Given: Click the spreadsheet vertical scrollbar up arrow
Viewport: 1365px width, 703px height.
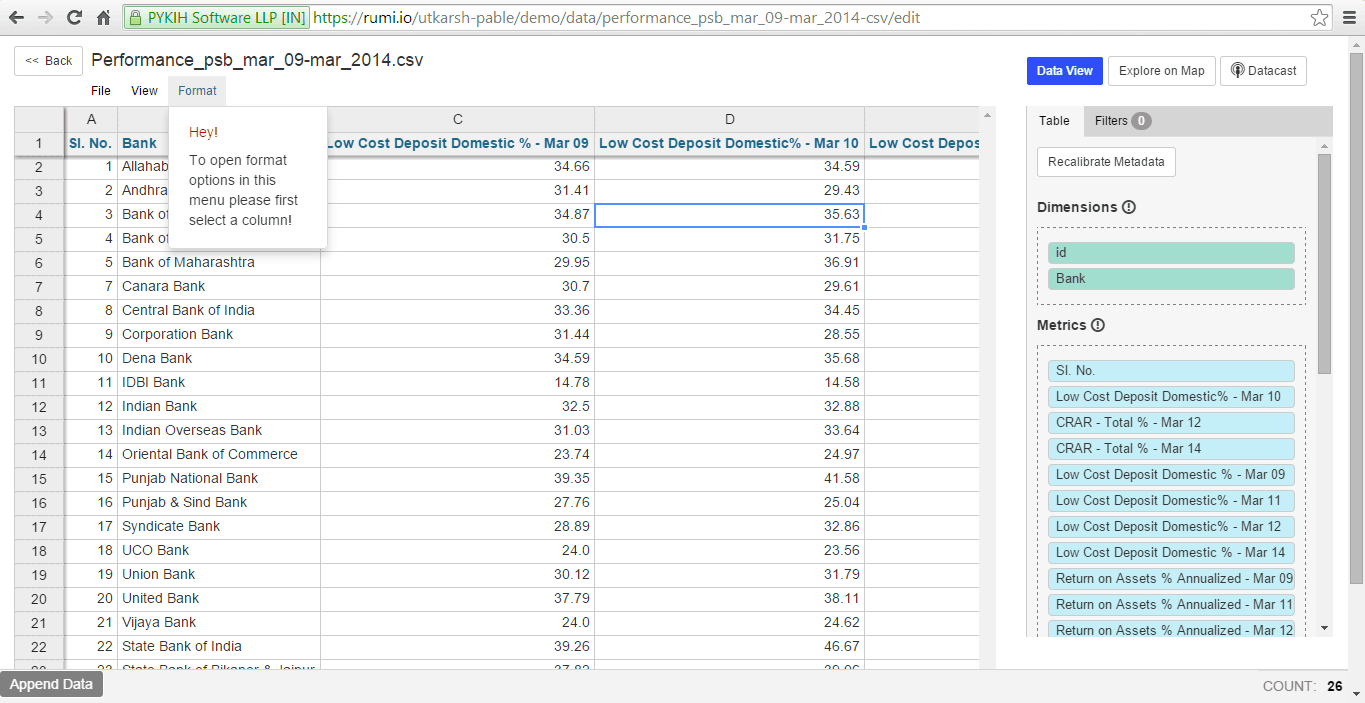Looking at the screenshot, I should (x=988, y=114).
